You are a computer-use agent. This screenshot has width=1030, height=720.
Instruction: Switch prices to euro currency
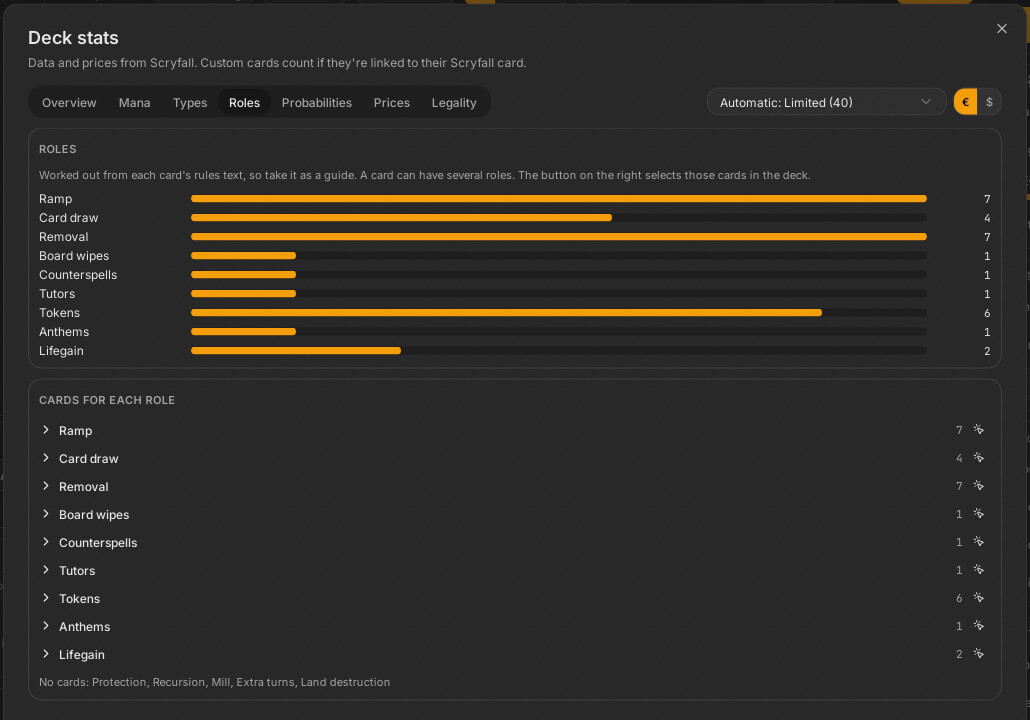pyautogui.click(x=966, y=102)
